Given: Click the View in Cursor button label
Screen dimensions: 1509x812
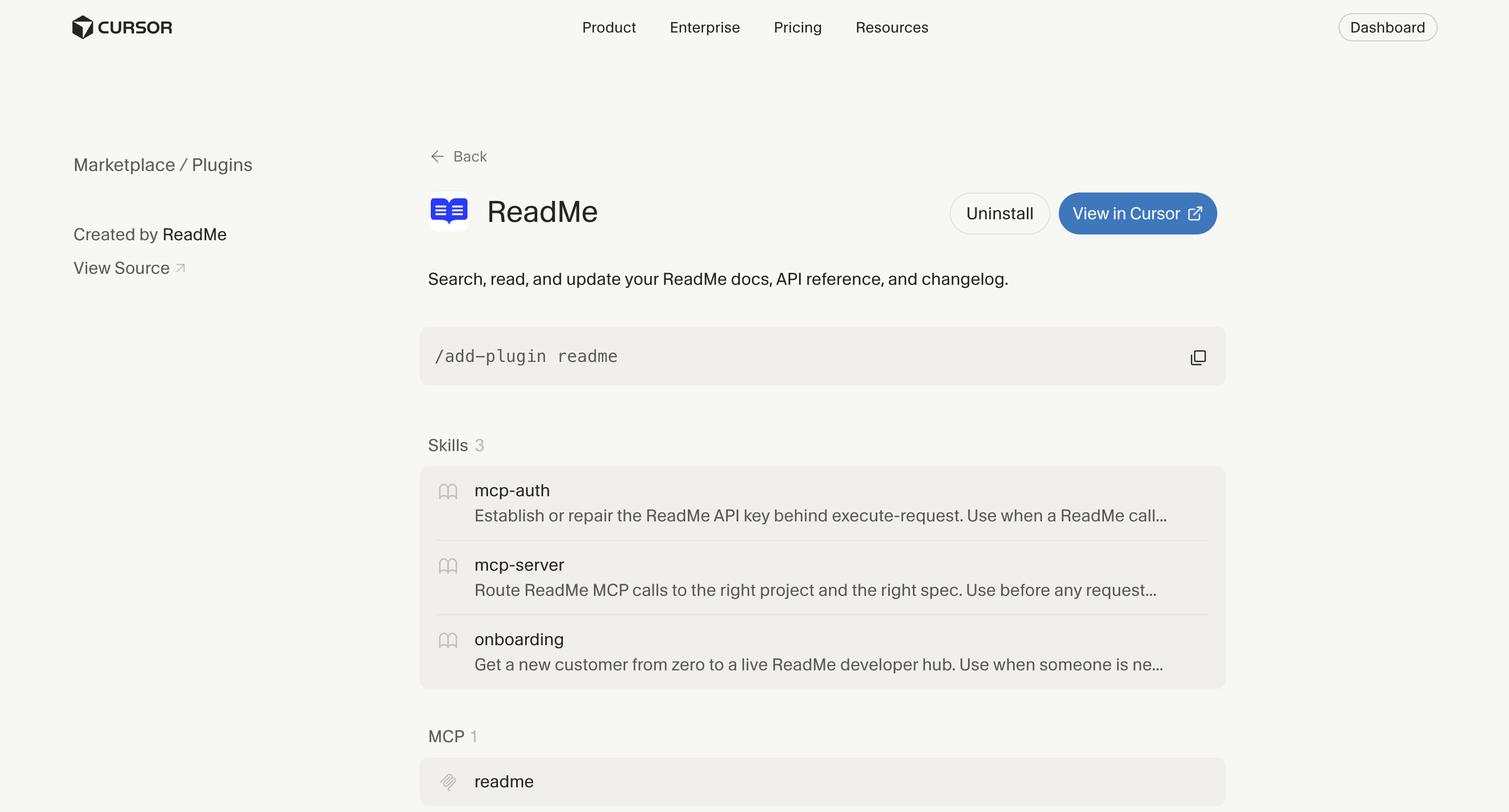Looking at the screenshot, I should [x=1126, y=213].
